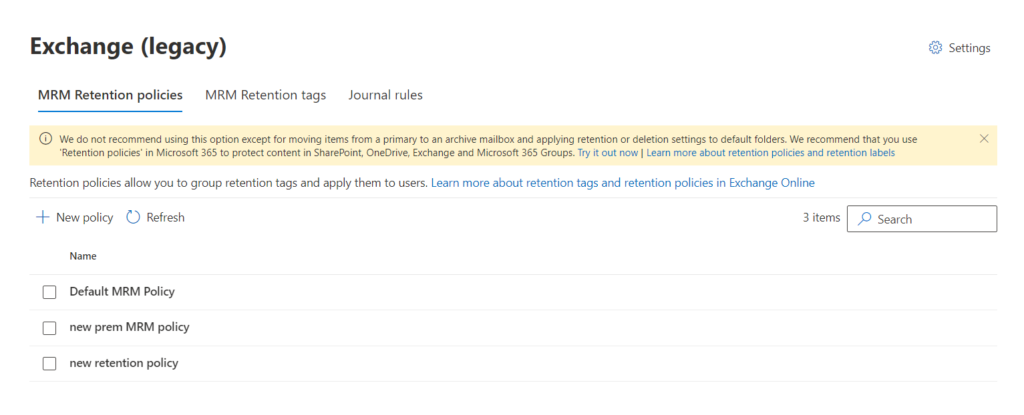Select the new retention policy checkbox
Screen dimensions: 1024x415
pos(50,363)
